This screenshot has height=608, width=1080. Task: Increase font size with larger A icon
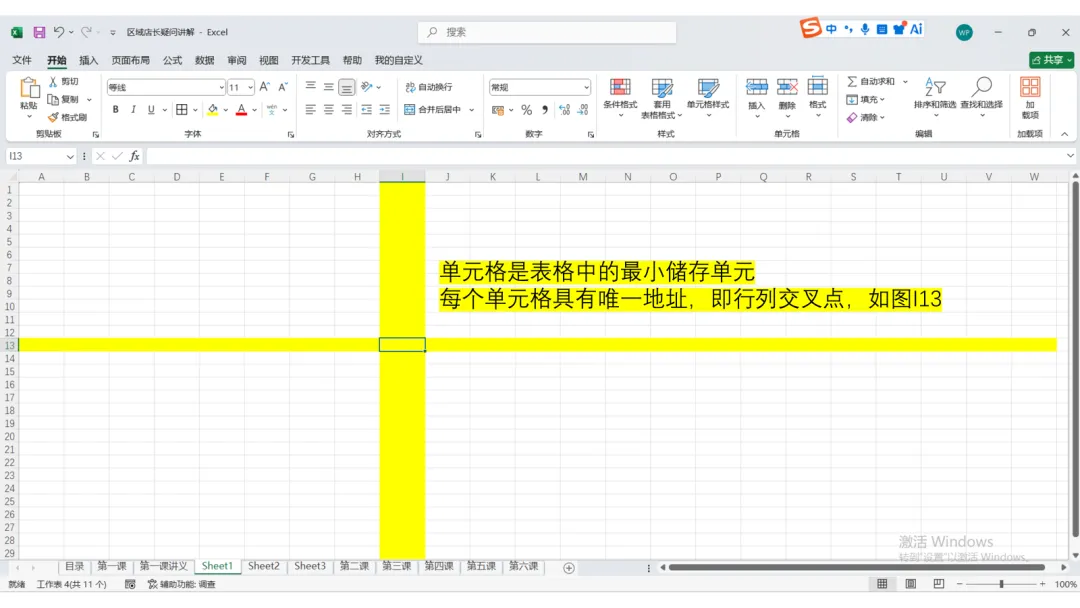[264, 87]
